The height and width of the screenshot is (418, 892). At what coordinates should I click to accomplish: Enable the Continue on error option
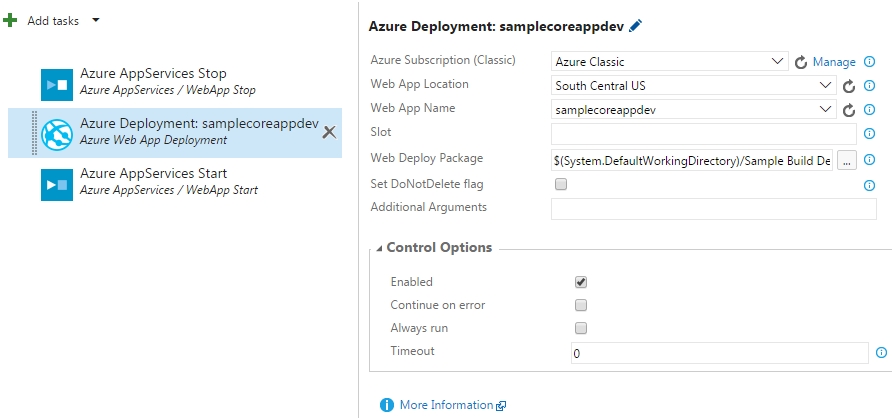(x=581, y=305)
